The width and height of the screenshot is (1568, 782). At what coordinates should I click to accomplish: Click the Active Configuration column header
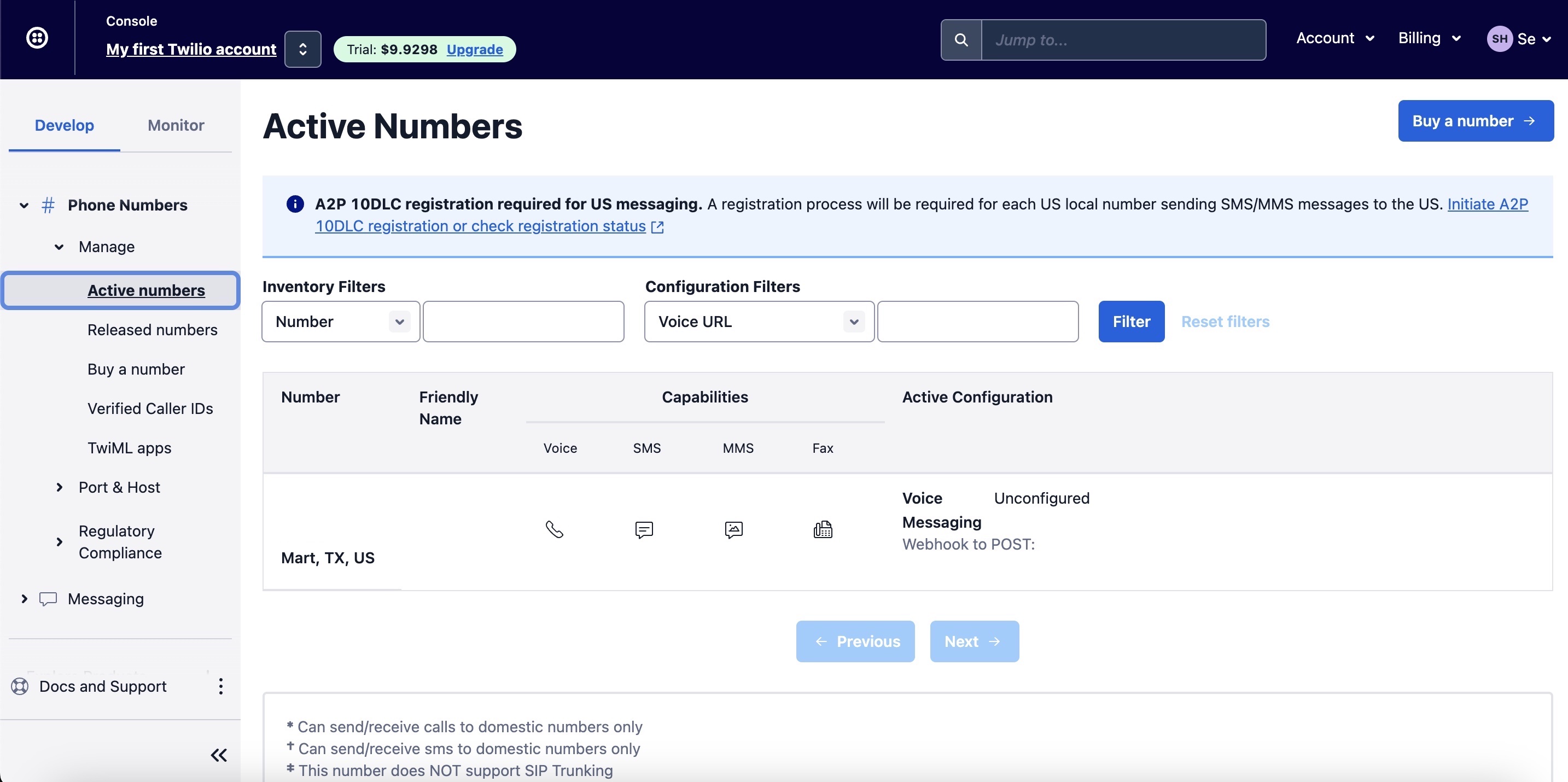pyautogui.click(x=977, y=397)
